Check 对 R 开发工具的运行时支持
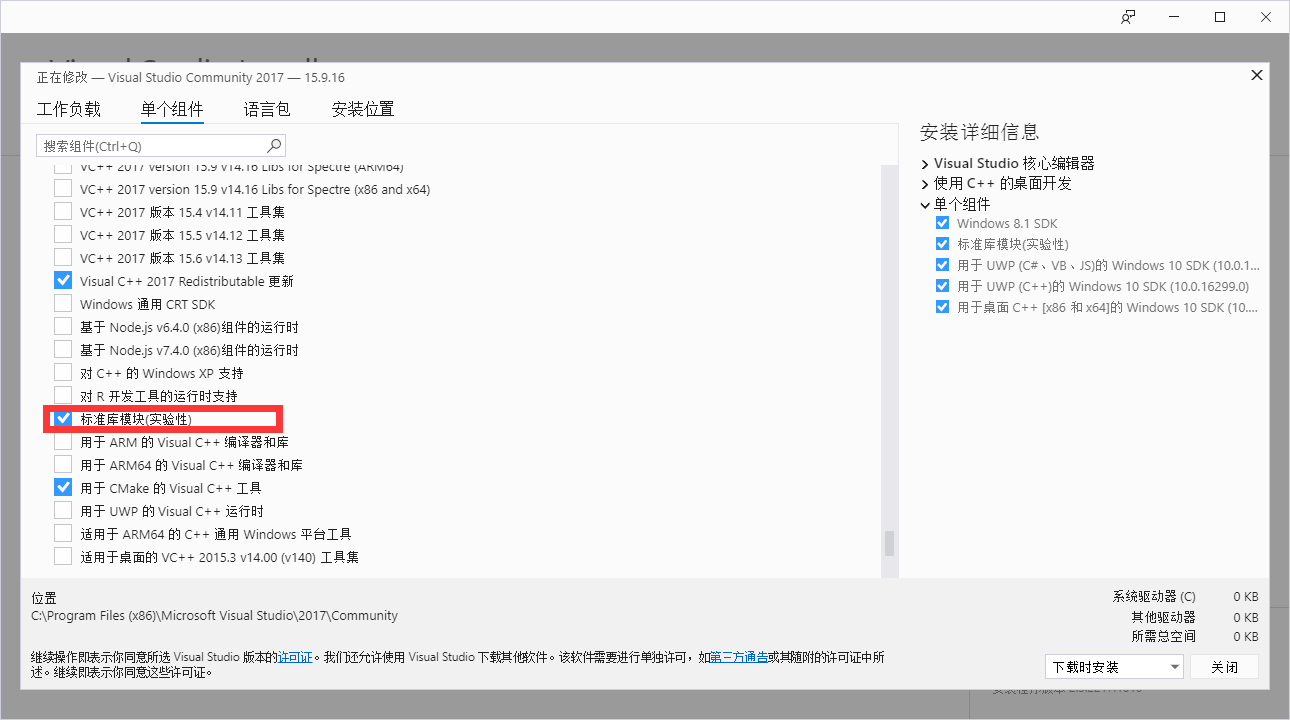The height and width of the screenshot is (720, 1290). click(x=63, y=396)
